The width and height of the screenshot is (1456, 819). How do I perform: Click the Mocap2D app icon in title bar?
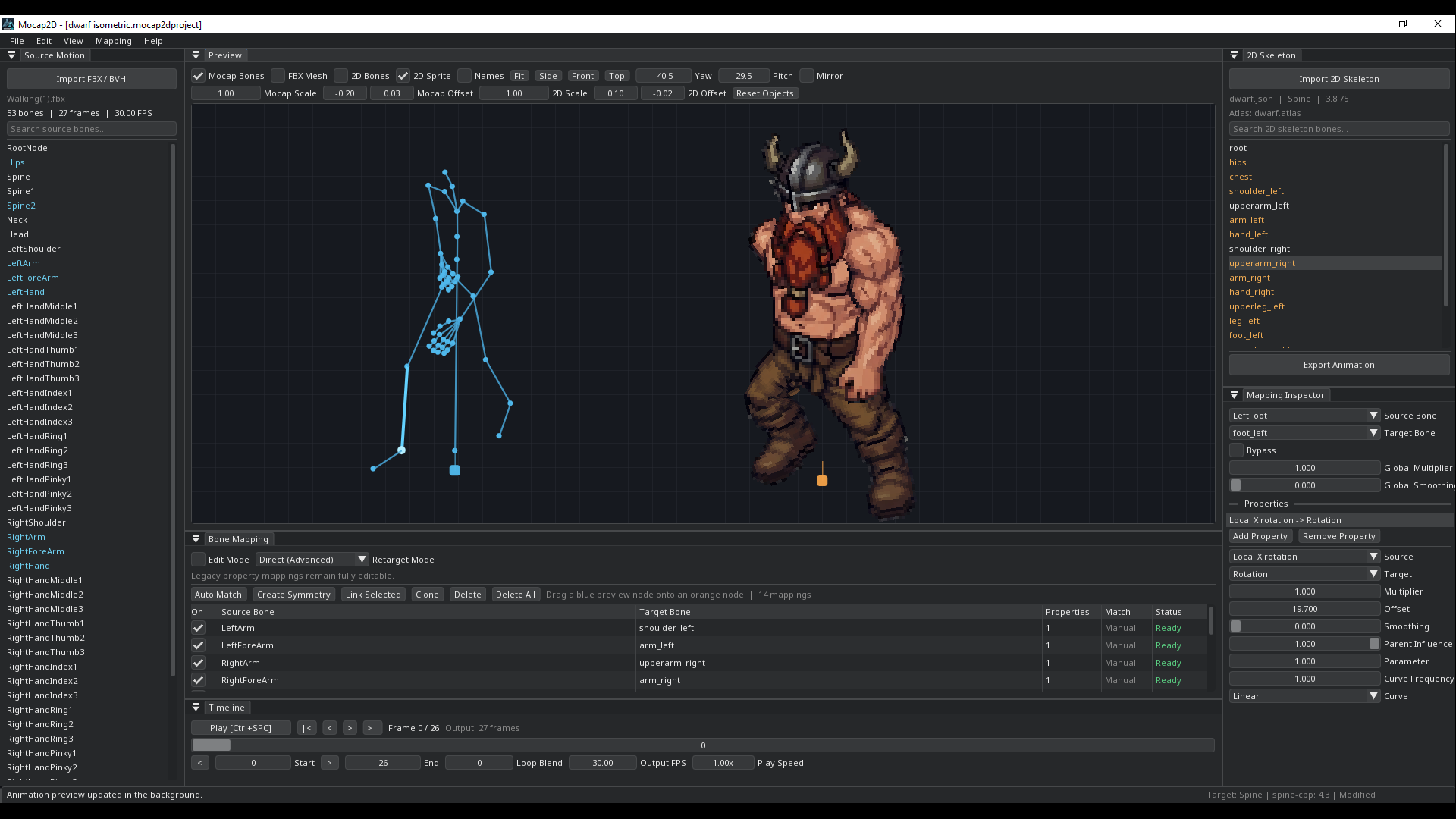pyautogui.click(x=8, y=24)
